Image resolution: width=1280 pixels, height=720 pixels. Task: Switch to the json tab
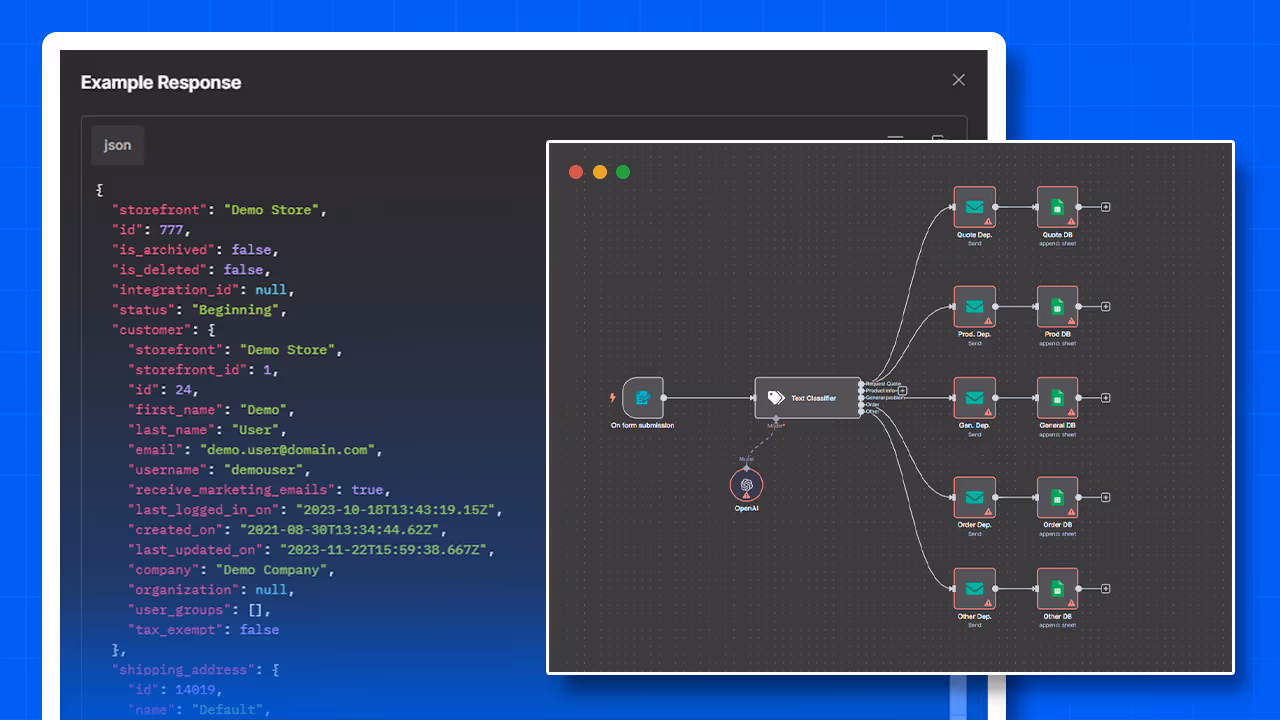coord(117,145)
